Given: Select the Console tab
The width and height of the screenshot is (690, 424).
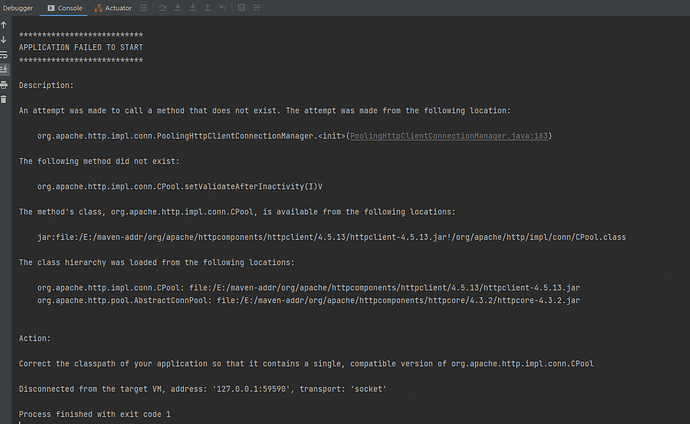Looking at the screenshot, I should 65,7.
